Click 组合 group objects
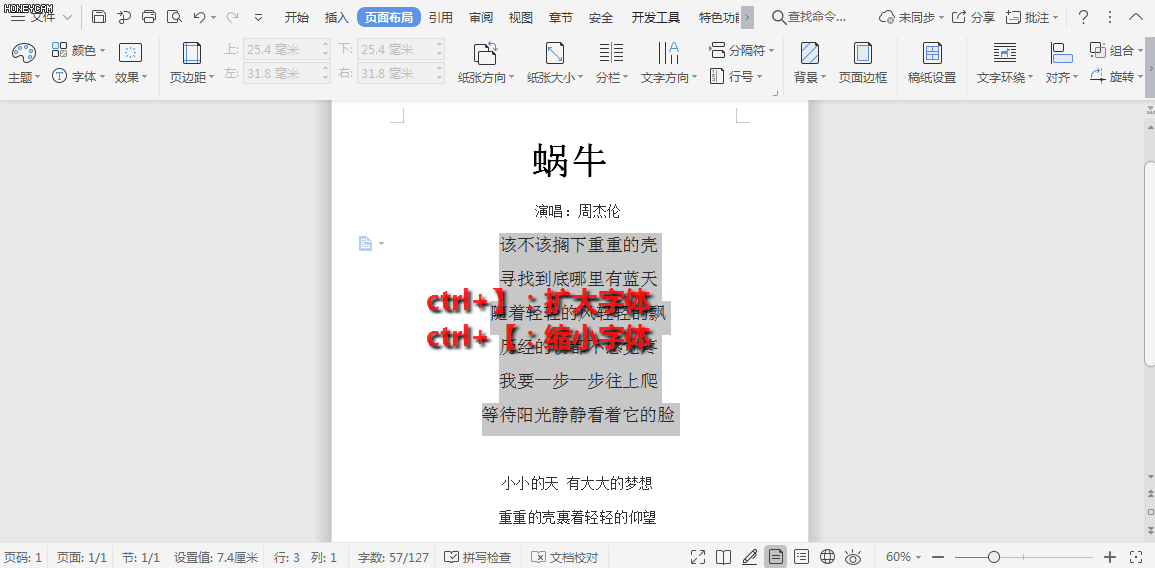The height and width of the screenshot is (568, 1155). pyautogui.click(x=1116, y=51)
